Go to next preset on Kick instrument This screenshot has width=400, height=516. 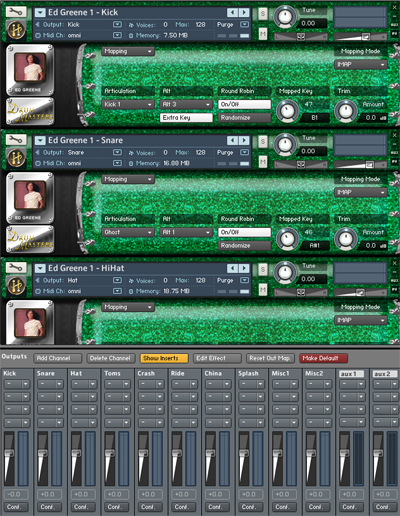(244, 12)
